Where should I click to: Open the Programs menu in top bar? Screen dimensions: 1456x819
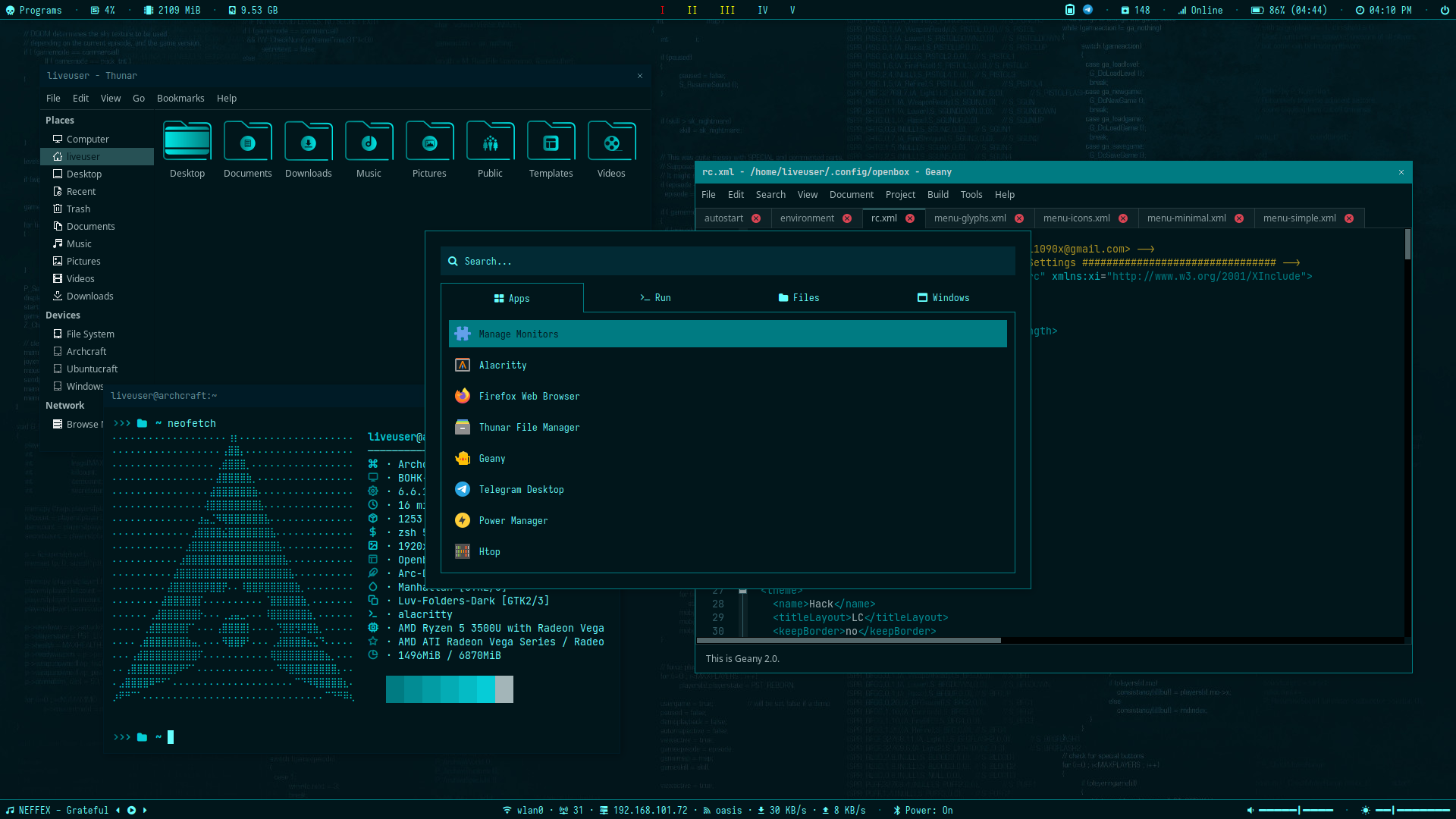34,10
